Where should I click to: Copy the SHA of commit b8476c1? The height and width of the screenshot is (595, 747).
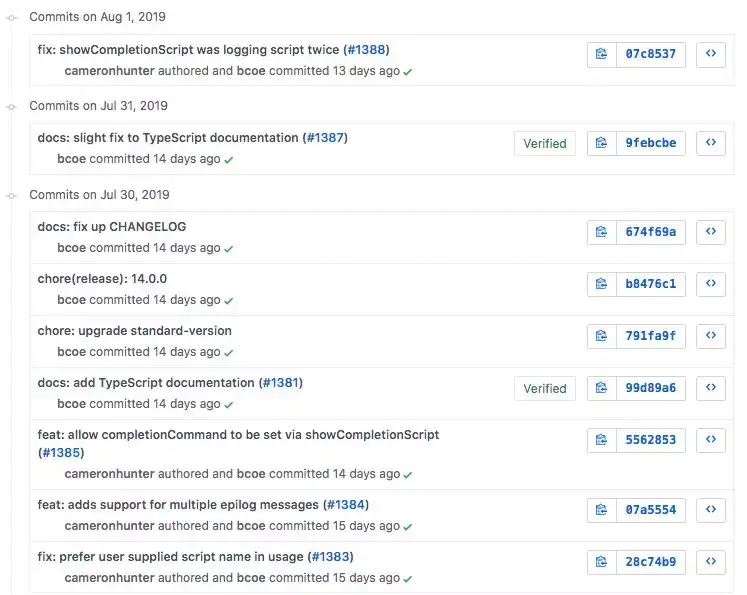click(x=601, y=284)
